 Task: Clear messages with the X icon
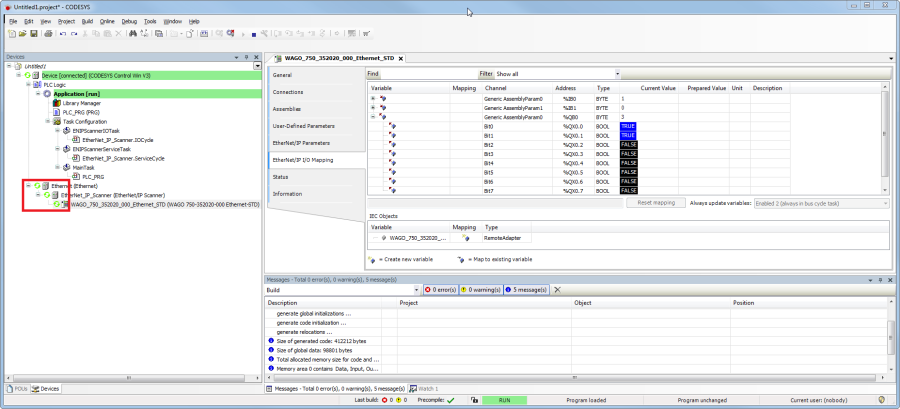557,289
